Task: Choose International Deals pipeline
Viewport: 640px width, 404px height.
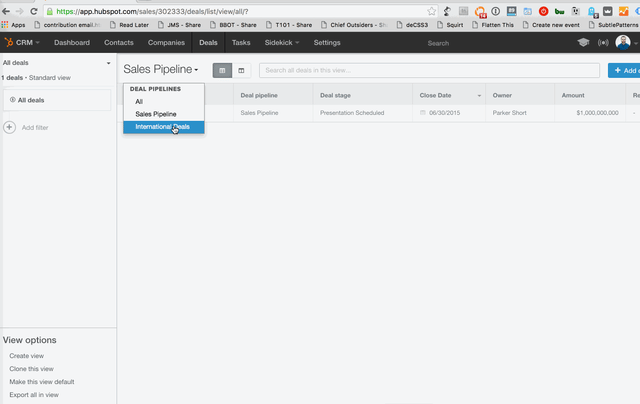Action: tap(164, 127)
